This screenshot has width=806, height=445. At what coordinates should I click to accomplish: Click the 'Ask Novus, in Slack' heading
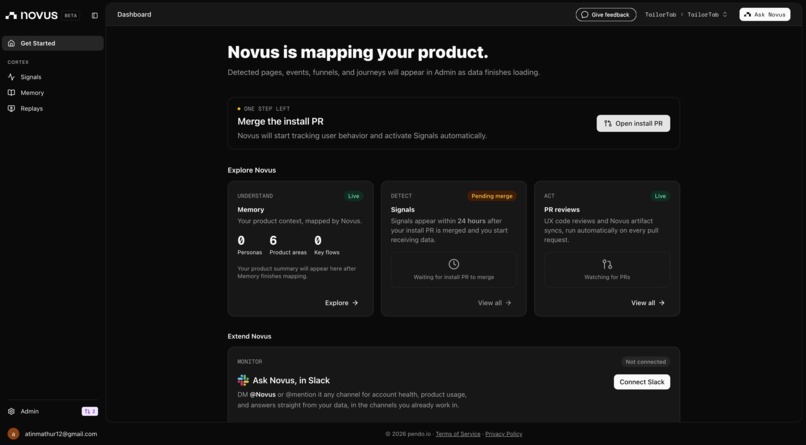291,380
